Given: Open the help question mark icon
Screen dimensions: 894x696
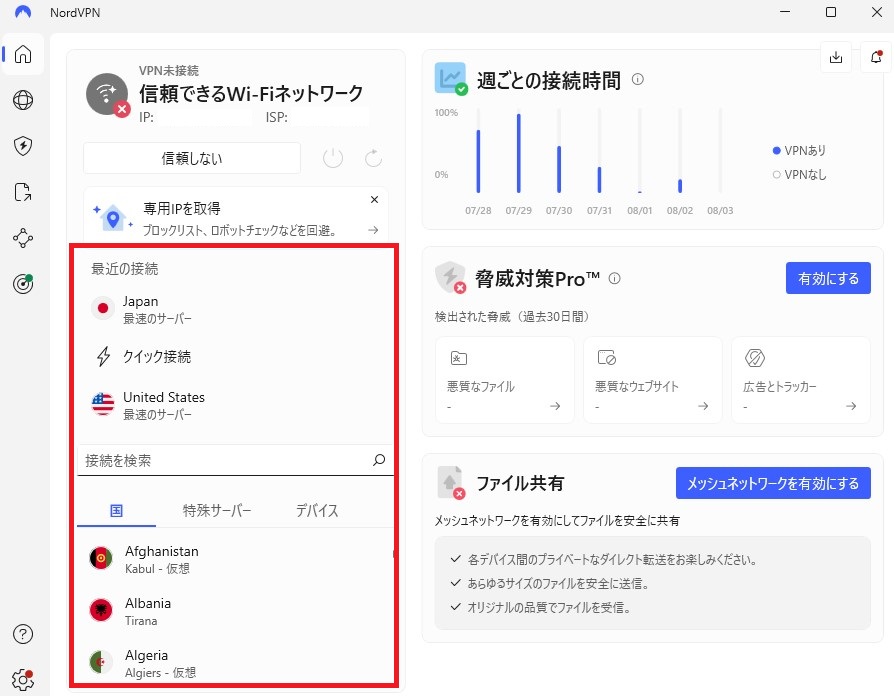Looking at the screenshot, I should coord(23,634).
